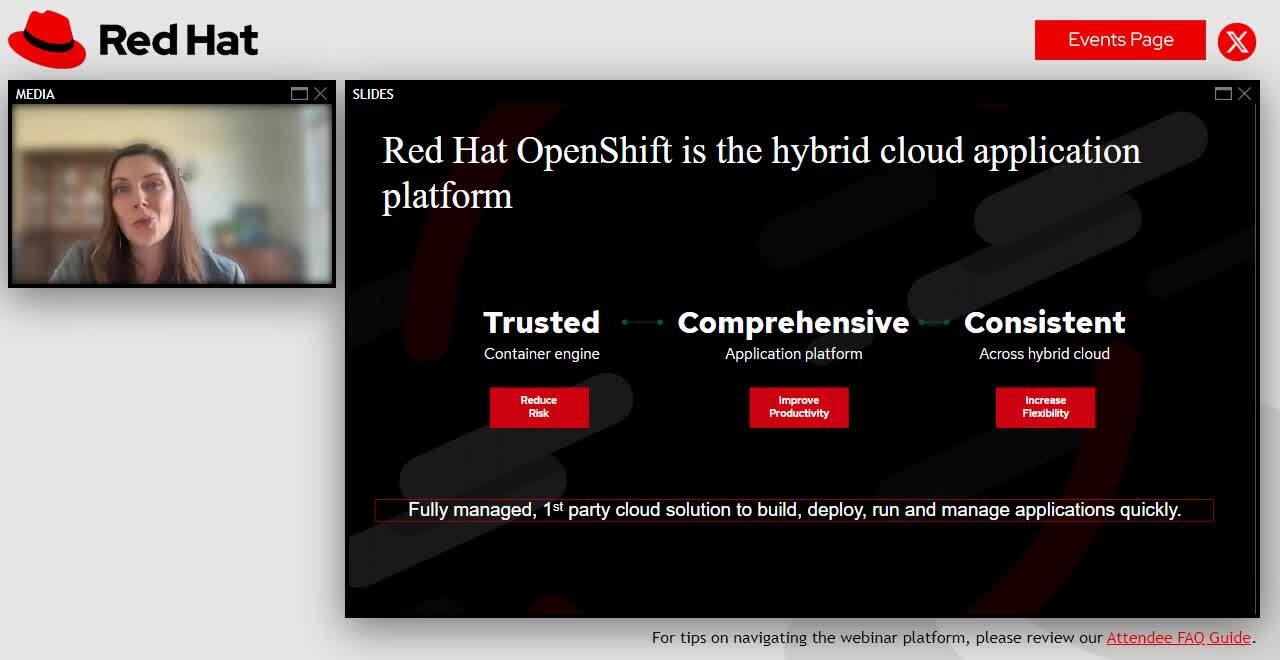1280x660 pixels.
Task: Select the MEDIA panel title bar
Action: pos(150,94)
